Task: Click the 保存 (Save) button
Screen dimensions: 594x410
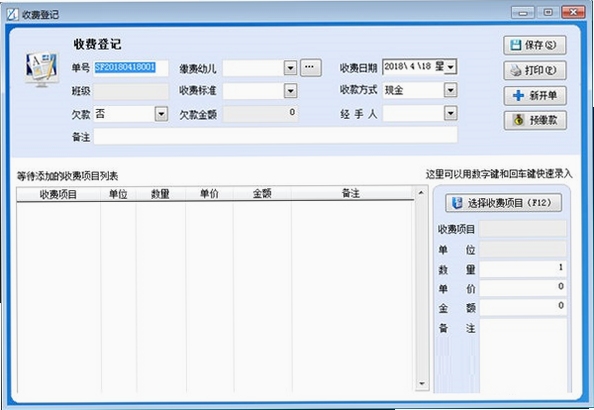Action: pyautogui.click(x=535, y=45)
